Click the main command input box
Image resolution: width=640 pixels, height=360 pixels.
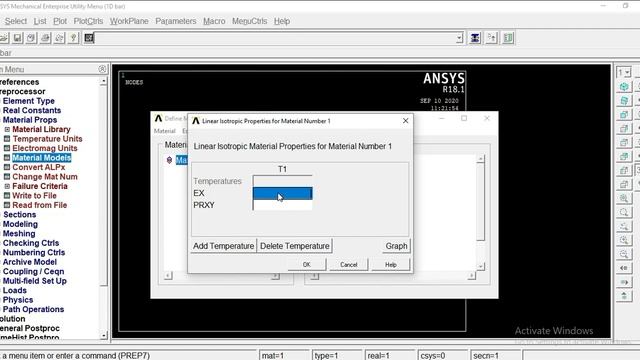pos(276,38)
